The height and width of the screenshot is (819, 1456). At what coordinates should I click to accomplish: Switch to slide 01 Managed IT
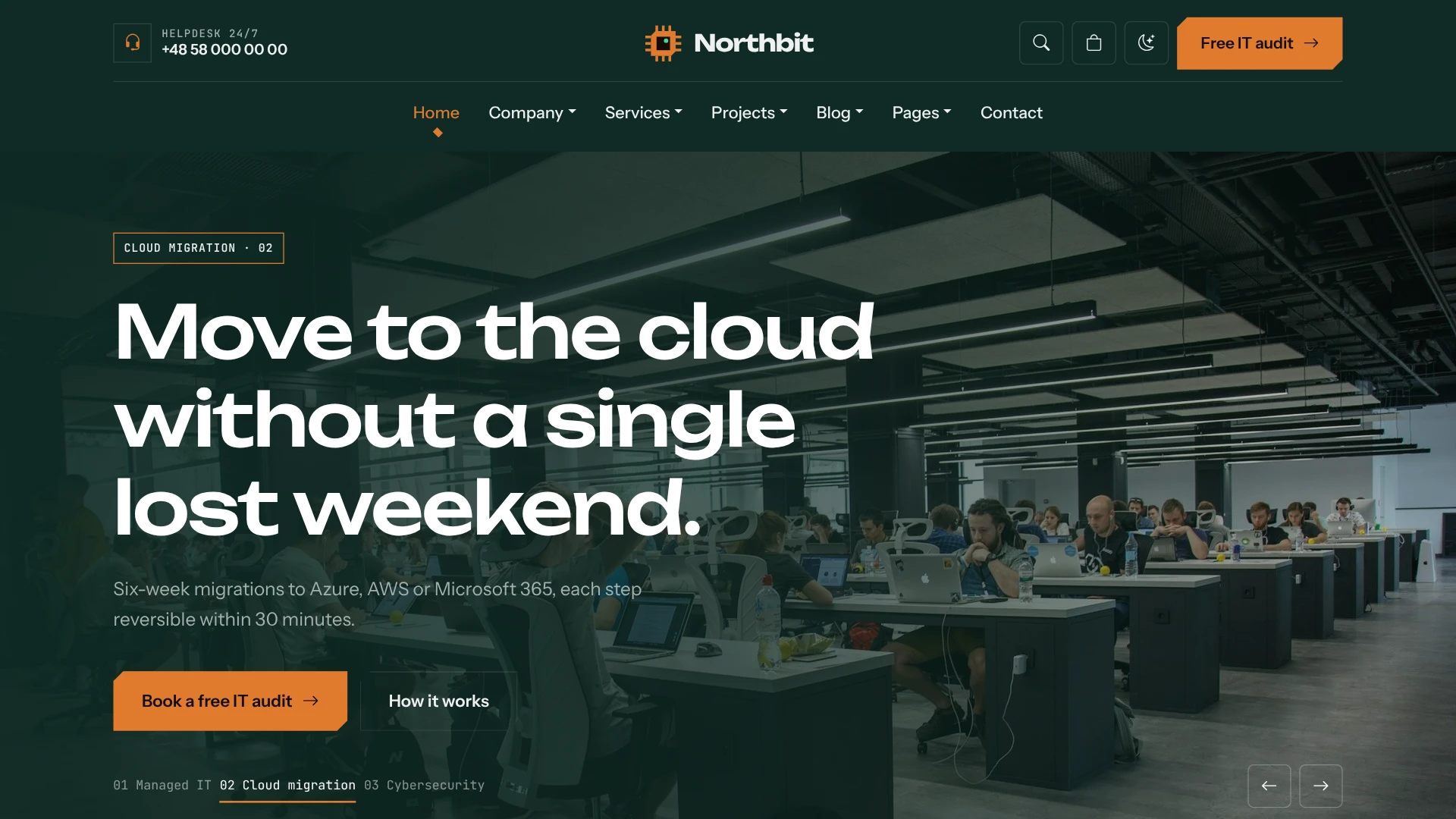(x=162, y=786)
